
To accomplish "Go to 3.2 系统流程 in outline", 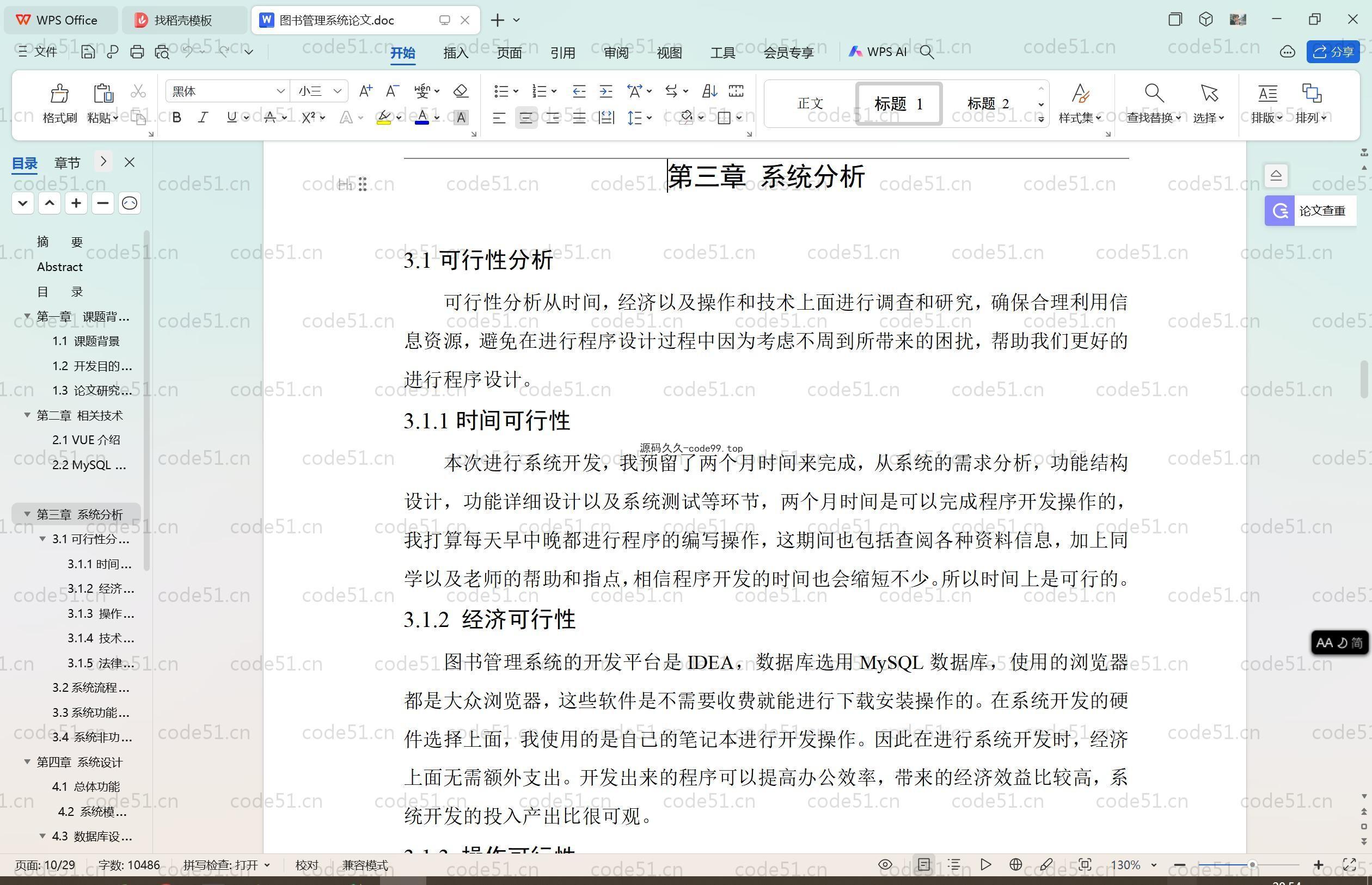I will pos(91,687).
